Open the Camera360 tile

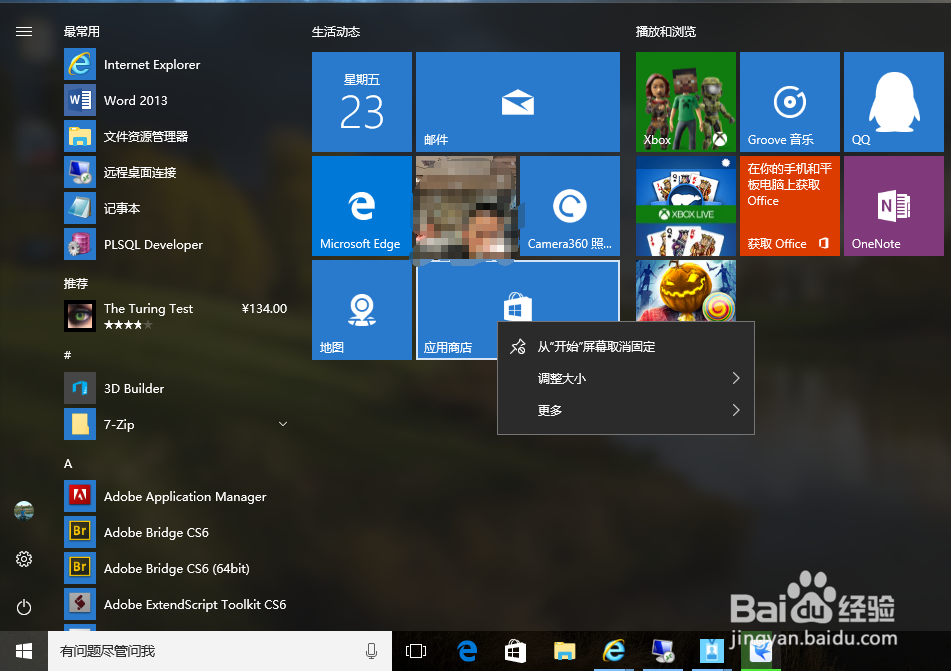click(x=570, y=206)
